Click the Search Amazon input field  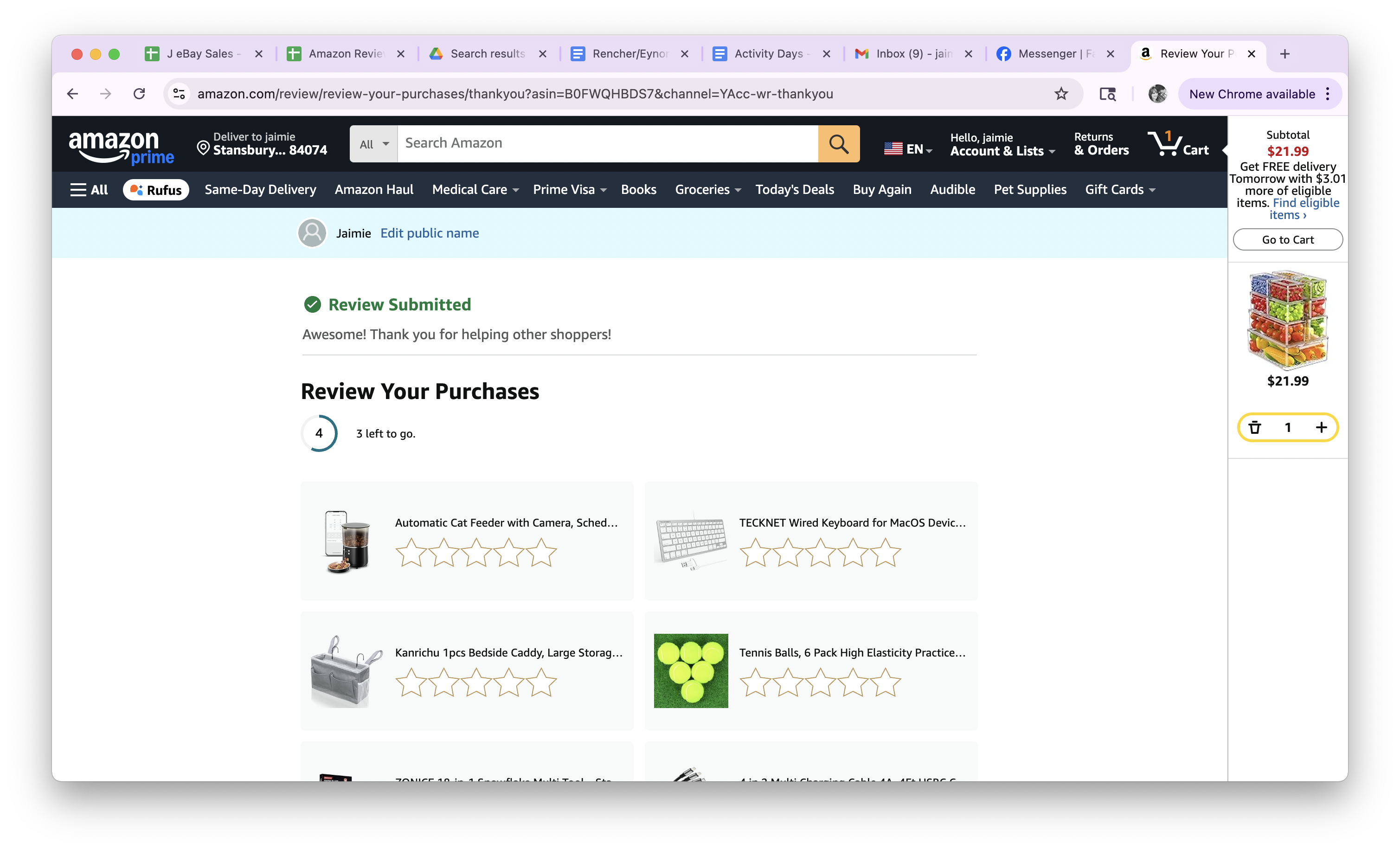point(607,143)
